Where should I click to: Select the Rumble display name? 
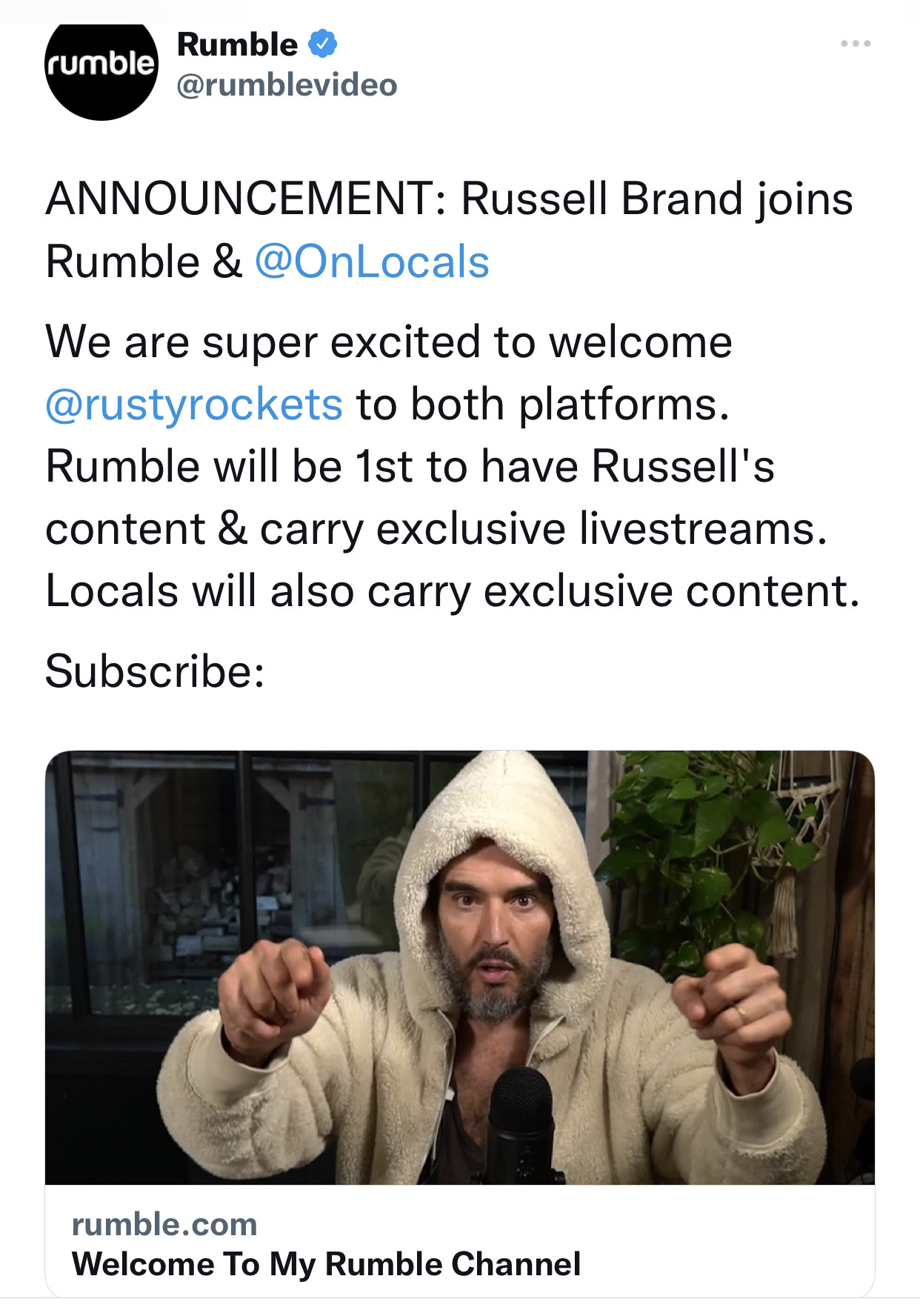[237, 44]
